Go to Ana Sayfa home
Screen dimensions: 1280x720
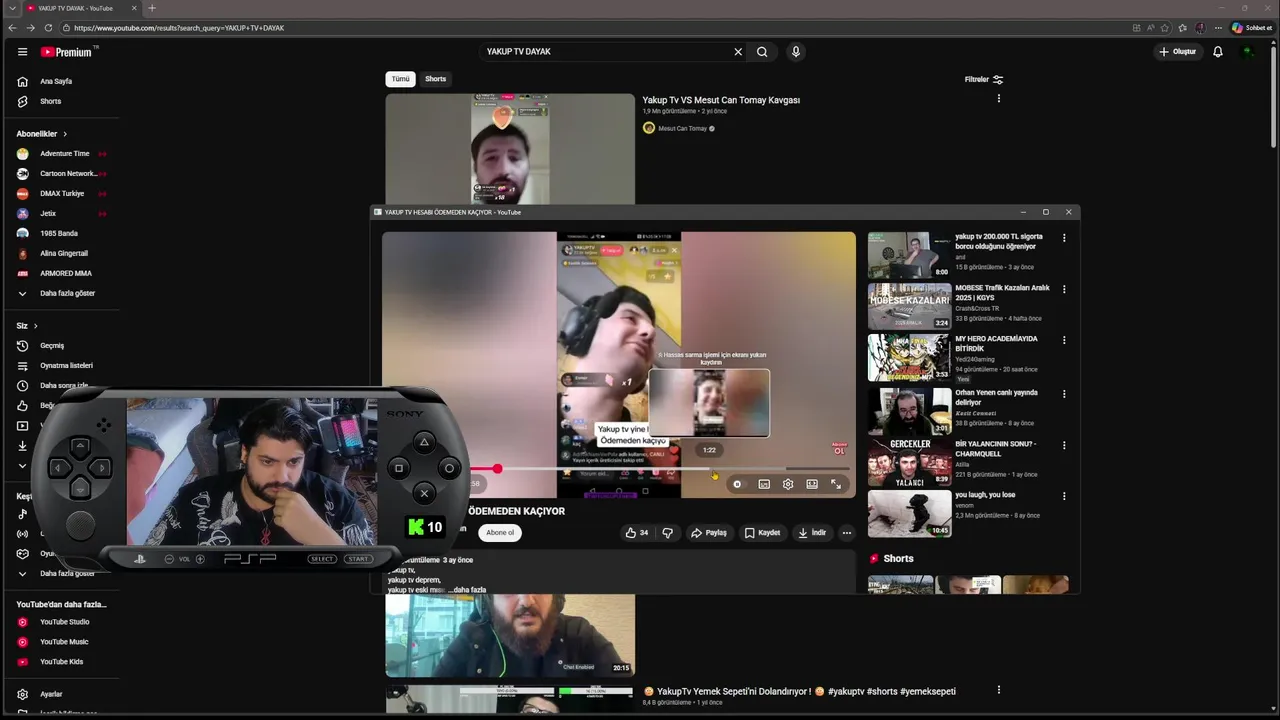tap(56, 81)
